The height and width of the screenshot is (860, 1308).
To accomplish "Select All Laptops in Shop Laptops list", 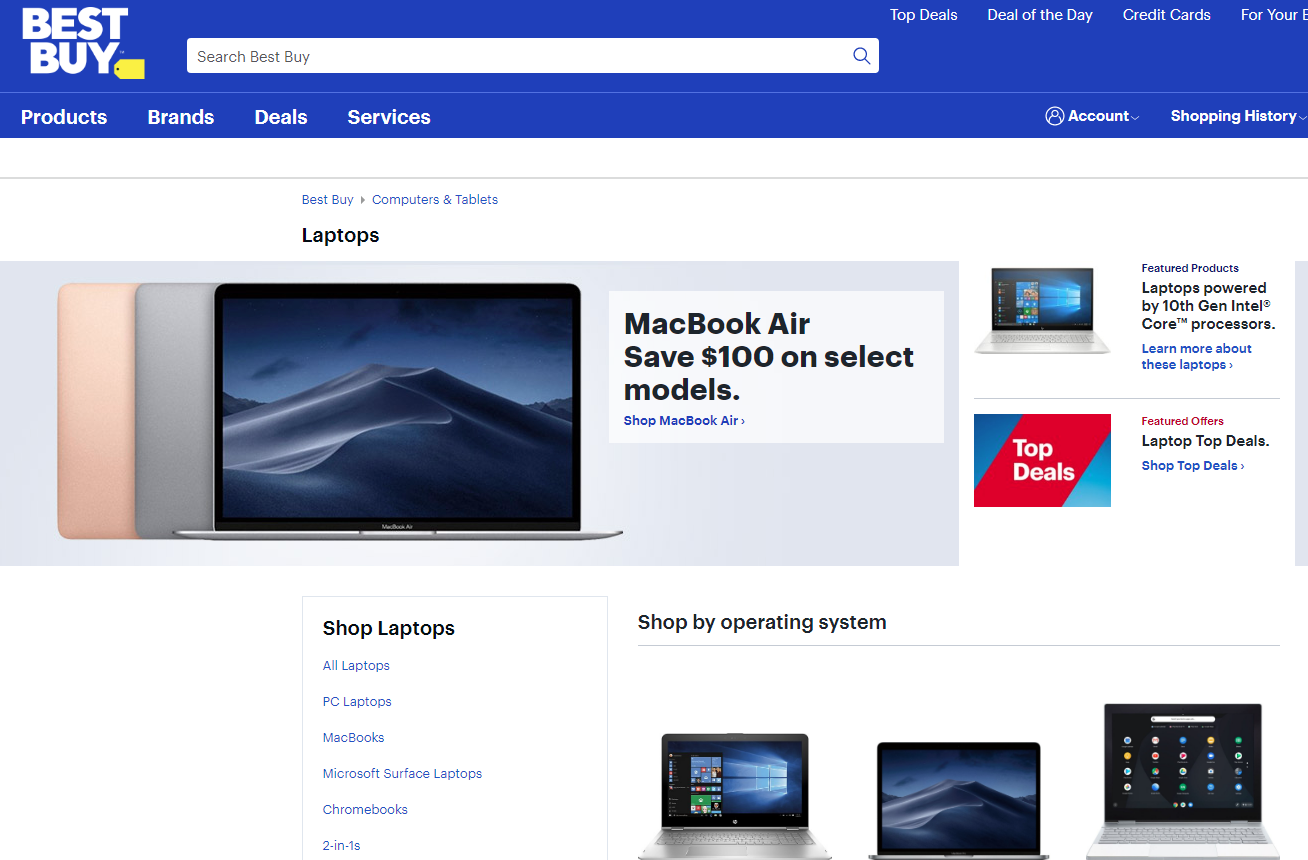I will [356, 666].
